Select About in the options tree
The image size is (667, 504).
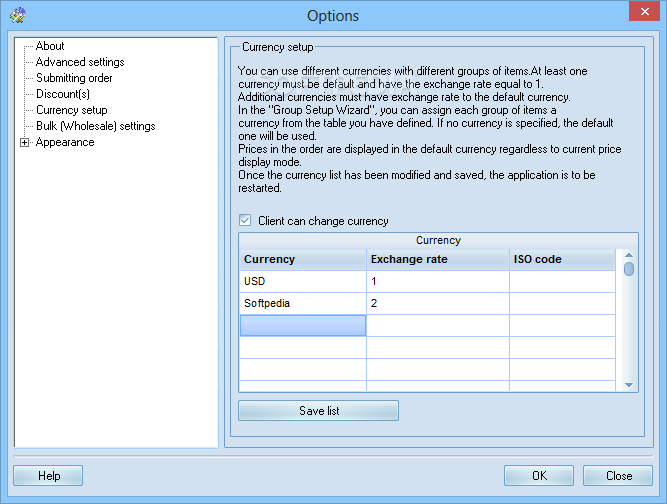pyautogui.click(x=50, y=46)
